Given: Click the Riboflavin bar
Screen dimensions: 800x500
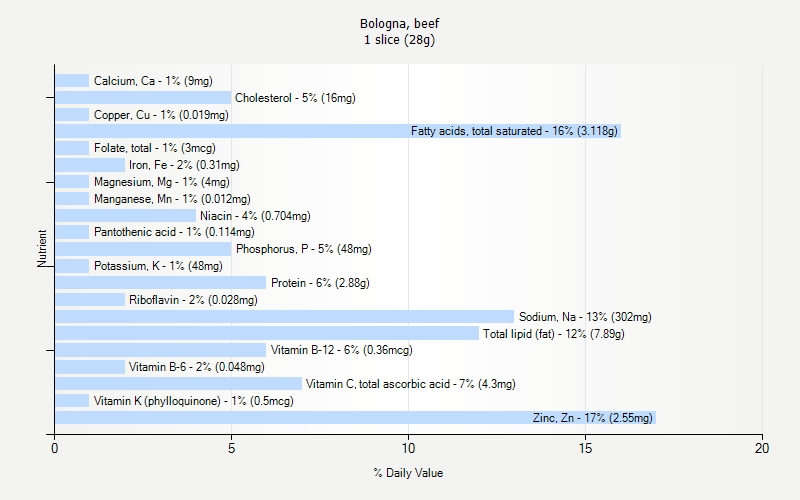Looking at the screenshot, I should 90,299.
